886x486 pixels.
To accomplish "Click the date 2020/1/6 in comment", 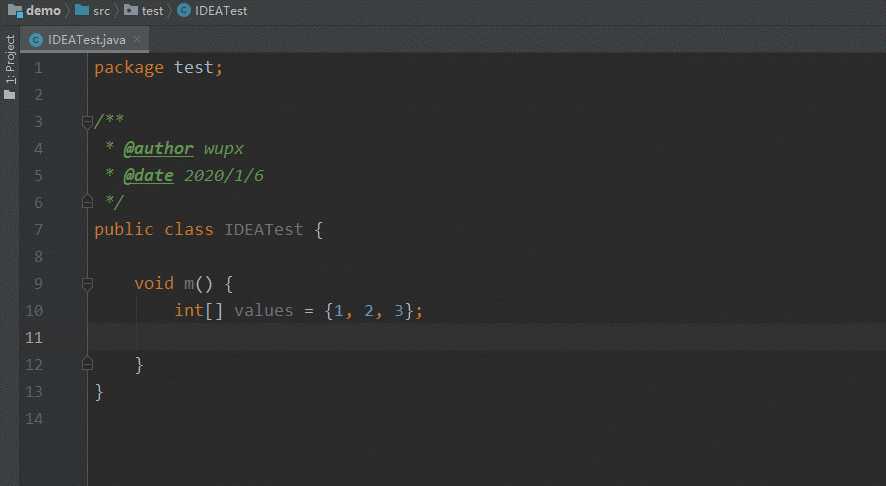I will coord(224,176).
